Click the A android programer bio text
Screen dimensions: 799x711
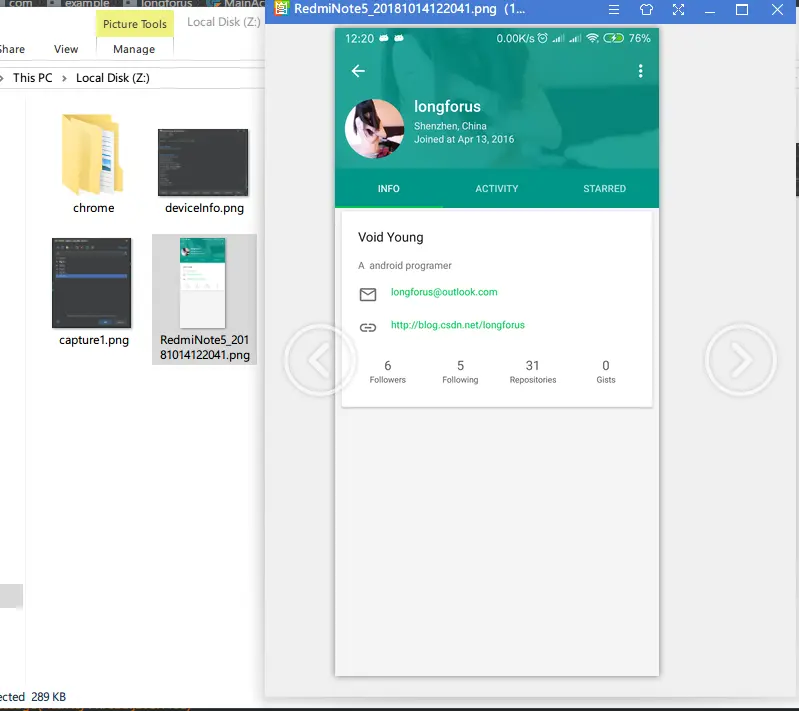pos(405,266)
